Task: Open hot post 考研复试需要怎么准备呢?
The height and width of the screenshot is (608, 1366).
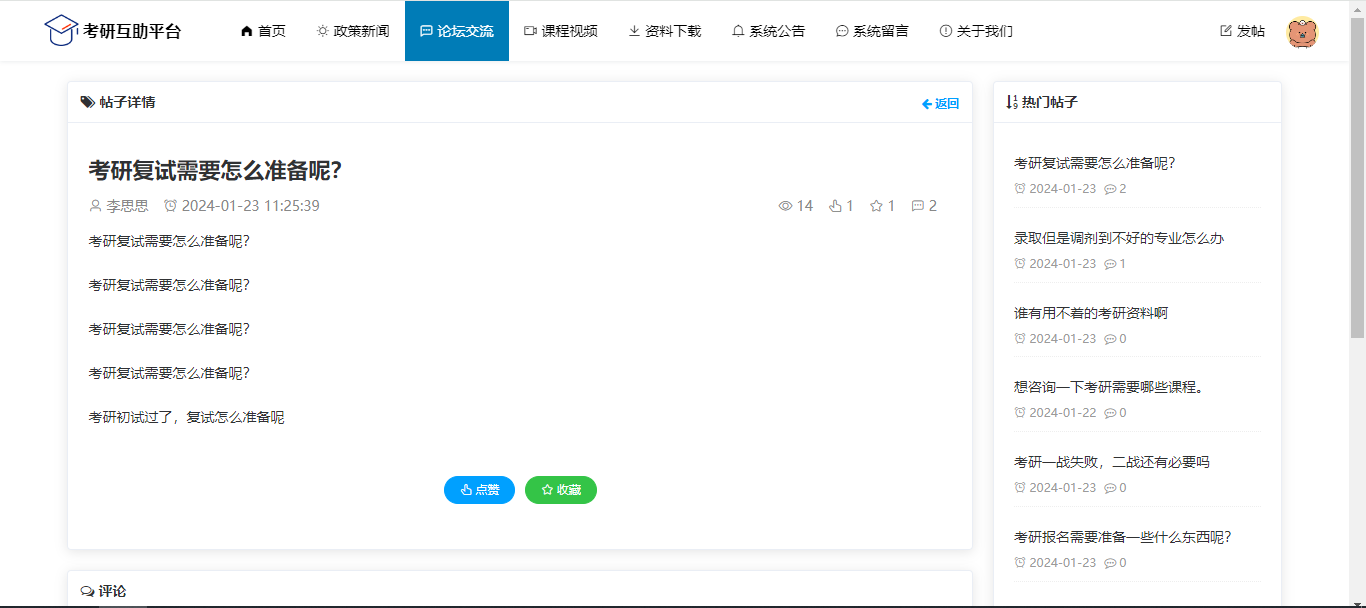Action: [x=1094, y=163]
